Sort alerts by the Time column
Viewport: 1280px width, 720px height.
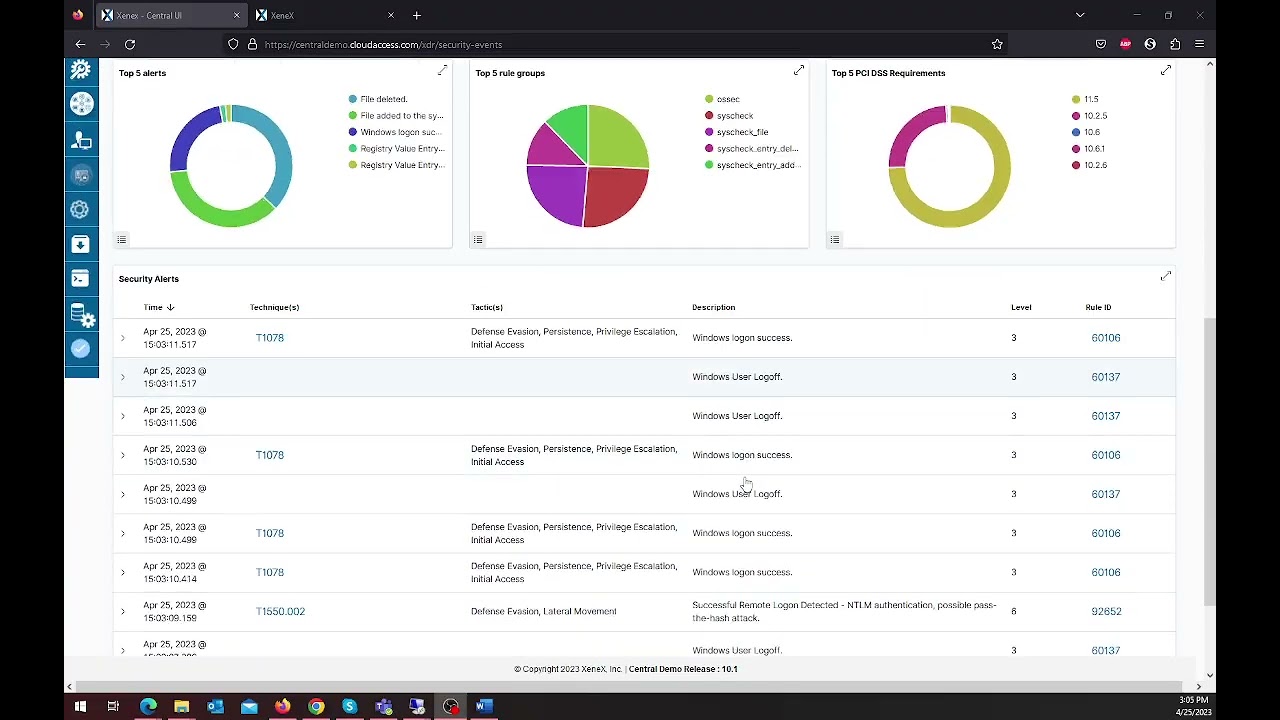pyautogui.click(x=158, y=307)
